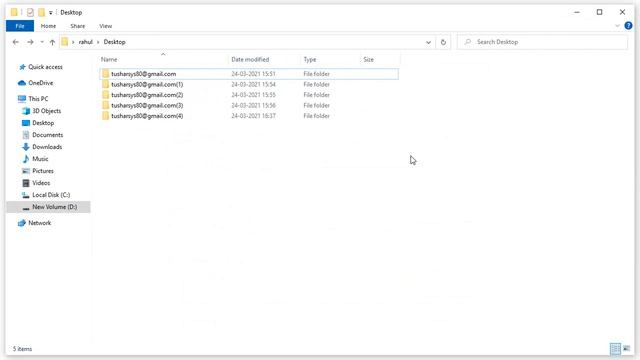The image size is (640, 360).
Task: Sort files by the Name column header
Action: click(109, 60)
